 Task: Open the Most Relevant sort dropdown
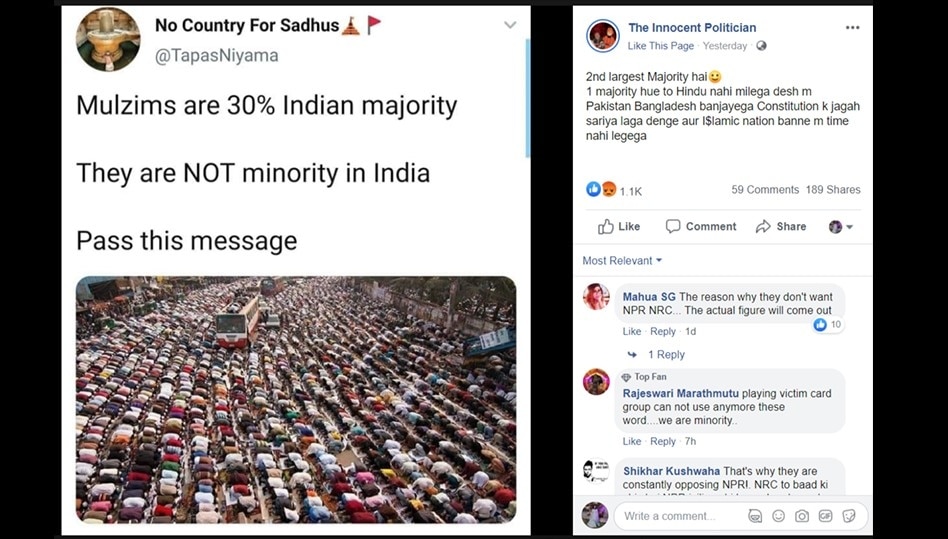[x=622, y=261]
